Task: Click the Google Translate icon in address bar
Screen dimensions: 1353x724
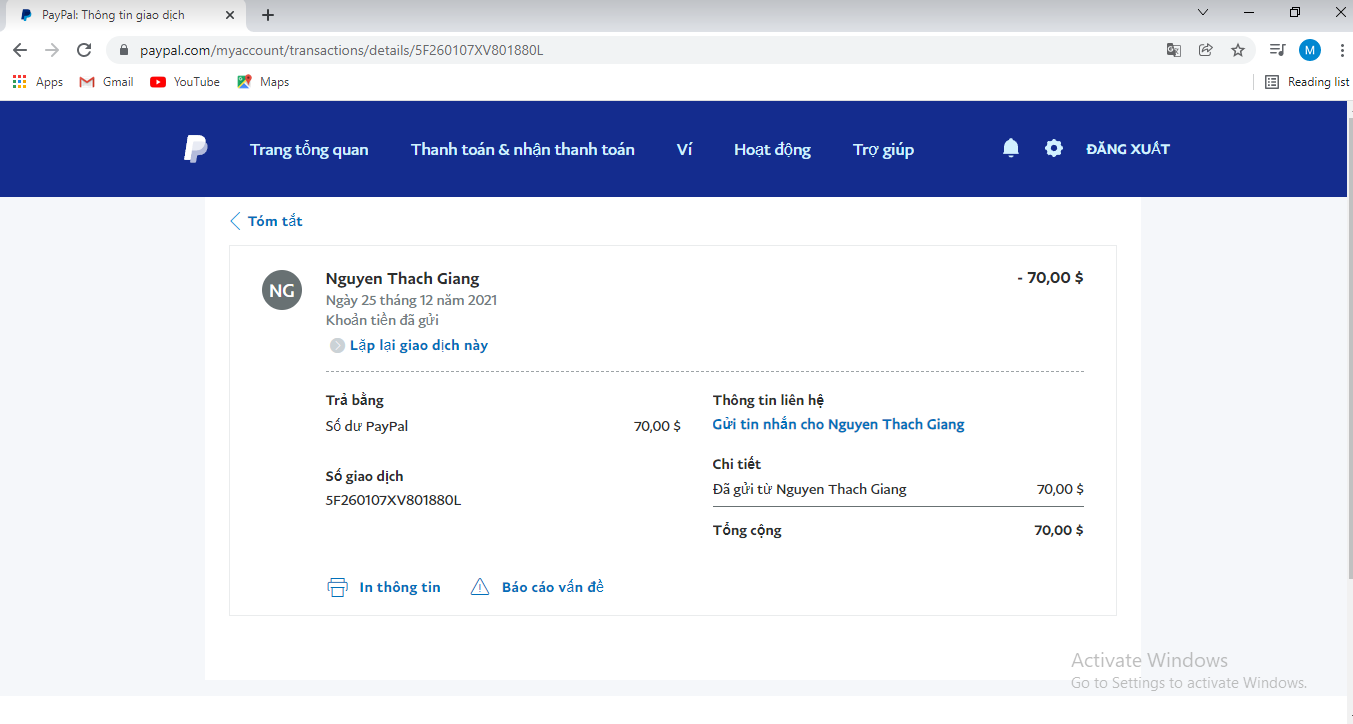Action: [1174, 50]
